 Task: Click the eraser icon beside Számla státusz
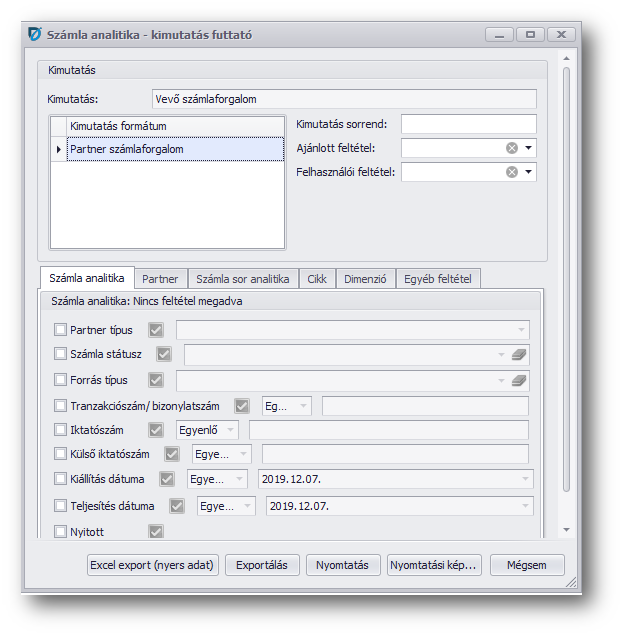point(518,354)
